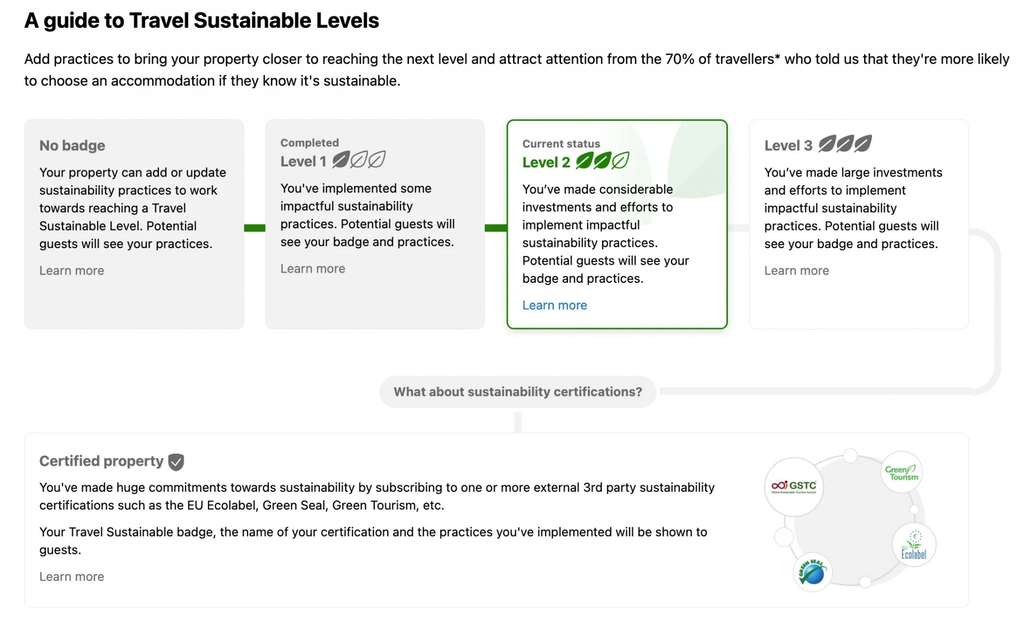Click the EU Ecolabel logo
Screen dimensions: 1024x621
(x=914, y=545)
